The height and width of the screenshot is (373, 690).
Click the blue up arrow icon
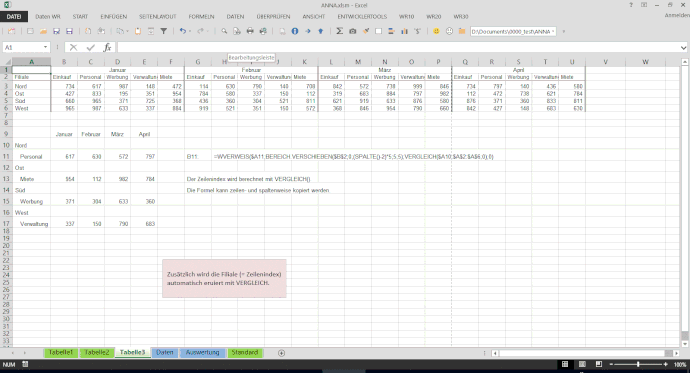click(x=320, y=31)
